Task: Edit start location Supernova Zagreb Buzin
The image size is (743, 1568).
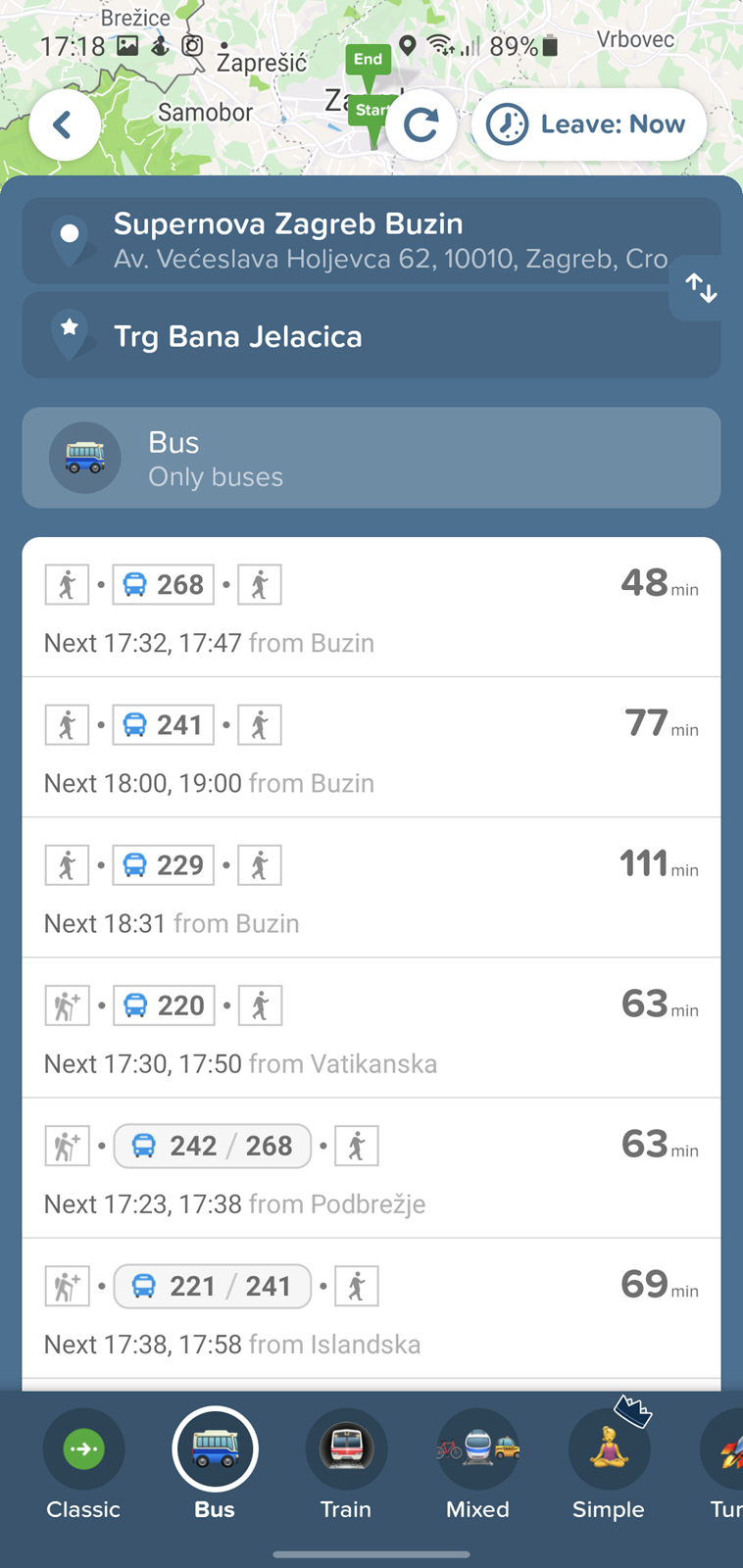Action: [x=371, y=240]
